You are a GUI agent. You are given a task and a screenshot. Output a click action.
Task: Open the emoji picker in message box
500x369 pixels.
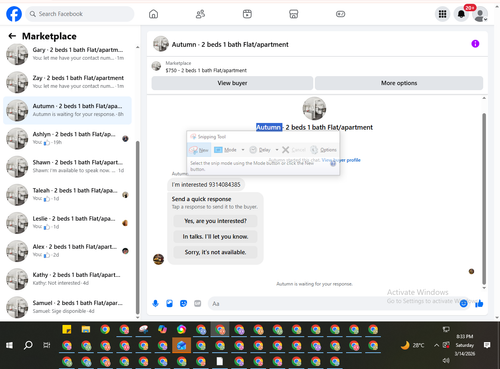(x=463, y=303)
